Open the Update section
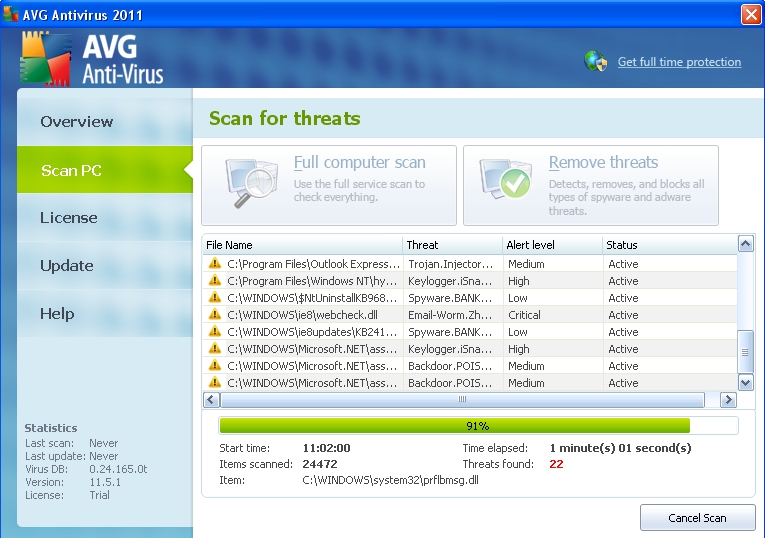This screenshot has width=765, height=538. [105, 265]
